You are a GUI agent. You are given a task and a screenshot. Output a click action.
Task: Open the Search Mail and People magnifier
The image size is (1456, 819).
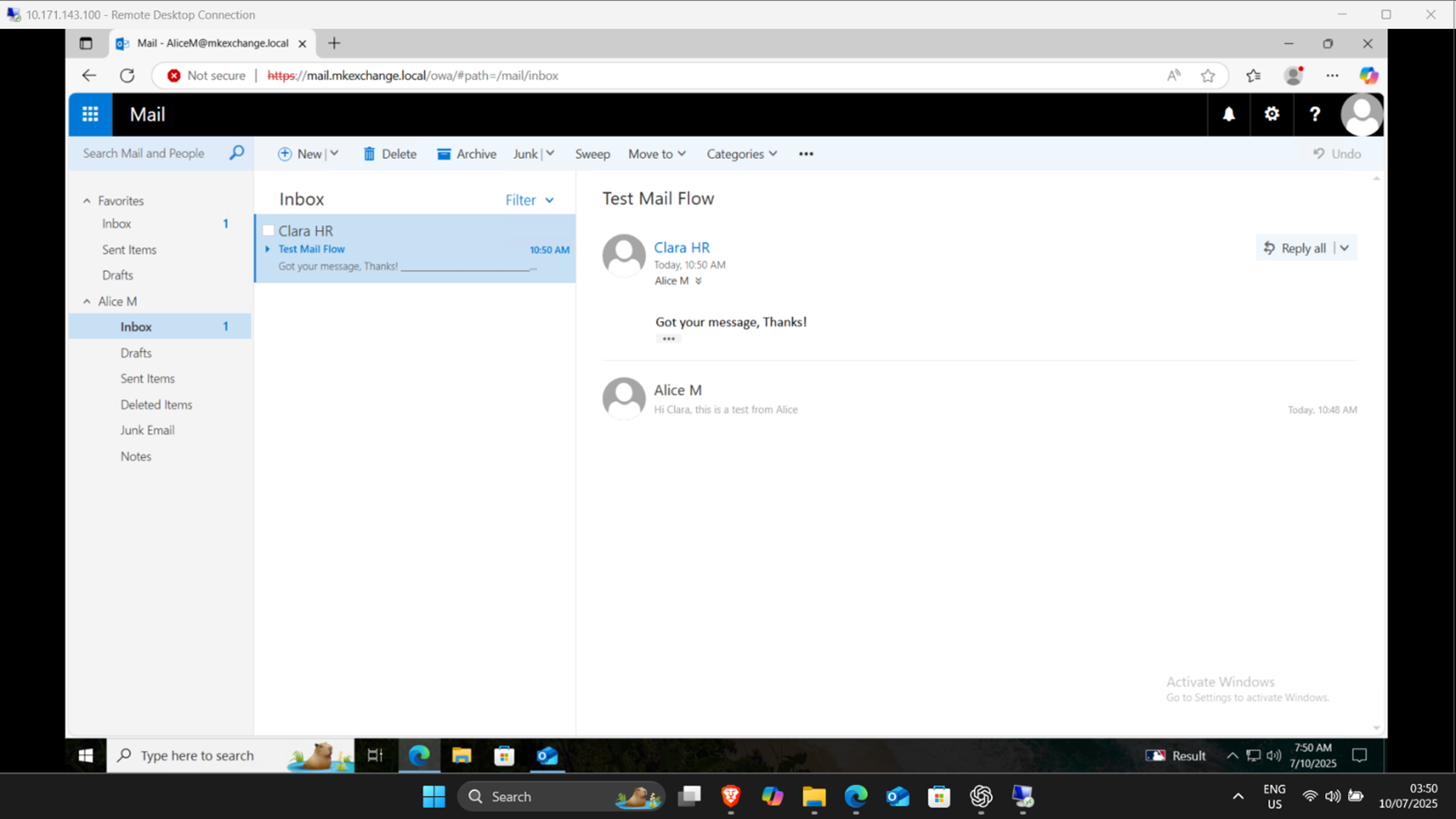[x=235, y=153]
